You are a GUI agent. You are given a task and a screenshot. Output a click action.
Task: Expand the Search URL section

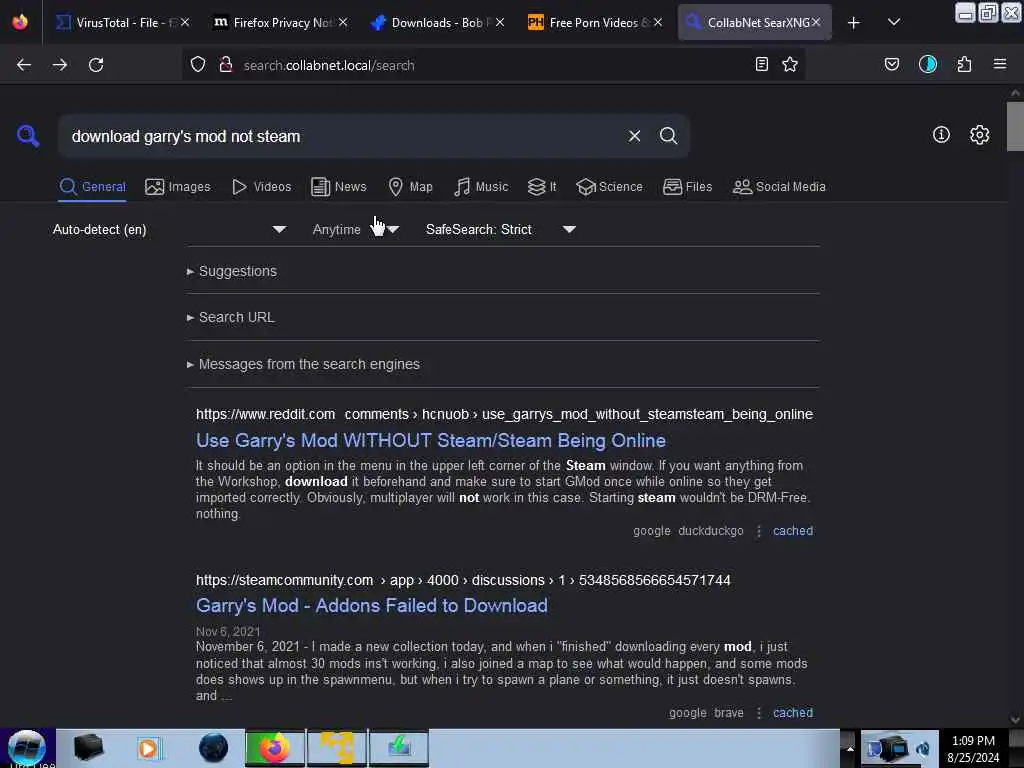pos(231,317)
